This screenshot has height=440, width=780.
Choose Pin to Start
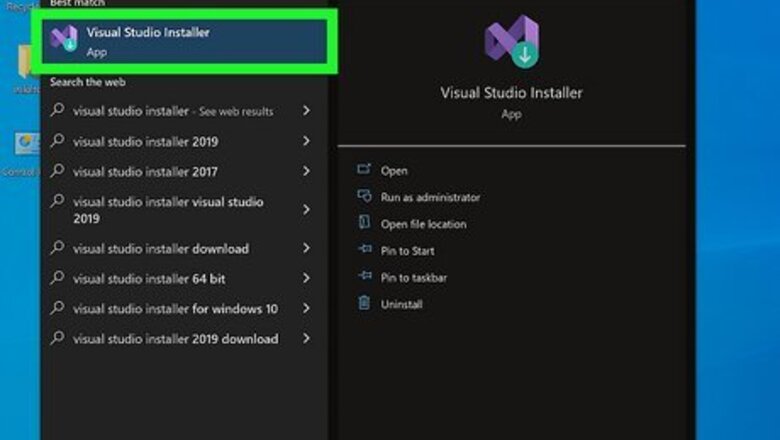coord(407,251)
